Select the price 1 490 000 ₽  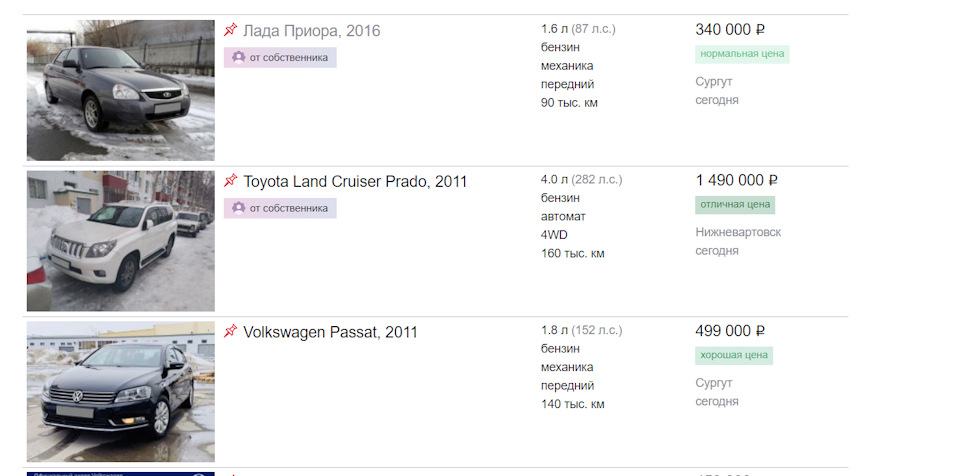point(737,180)
